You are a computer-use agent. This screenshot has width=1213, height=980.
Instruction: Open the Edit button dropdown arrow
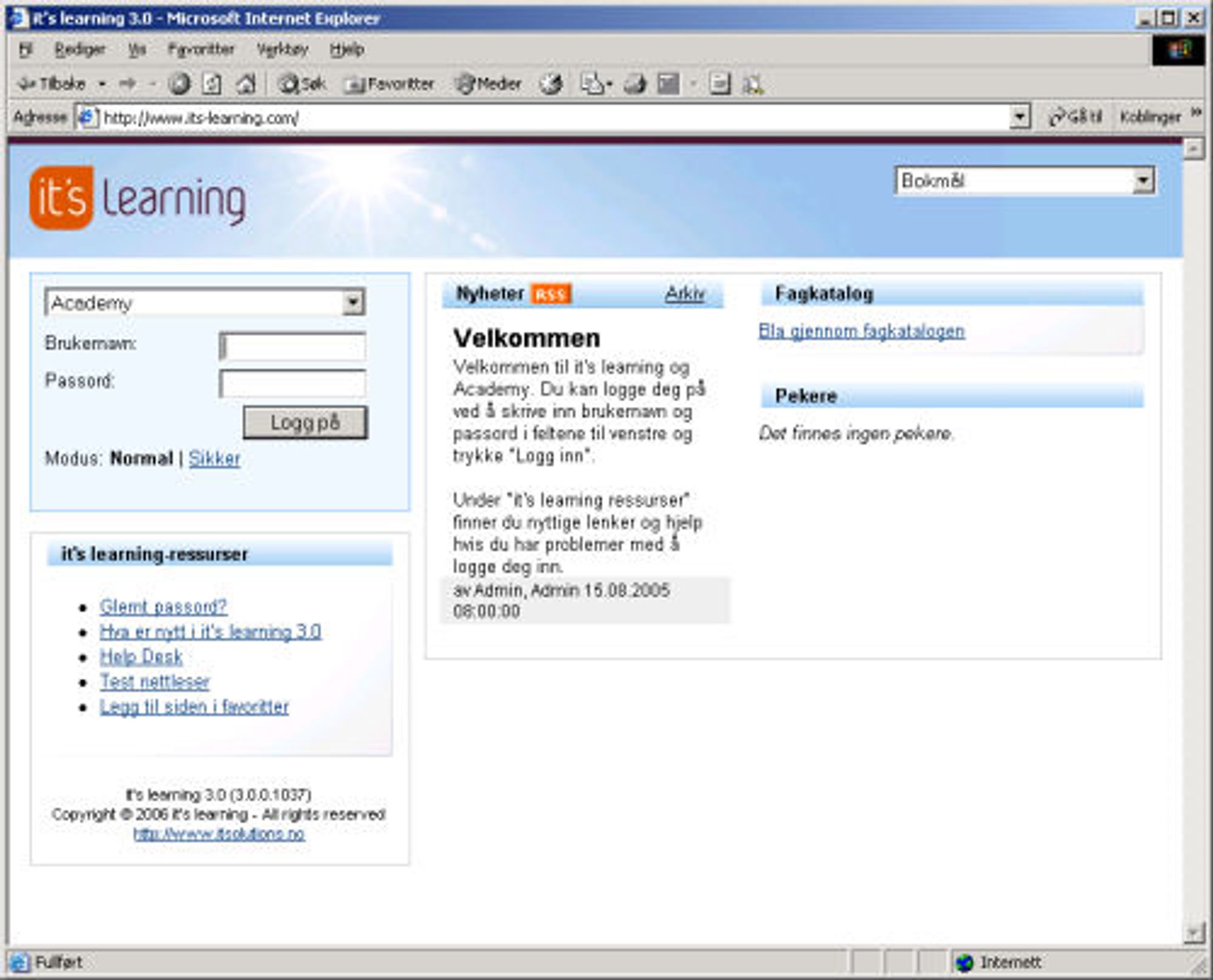(x=693, y=84)
